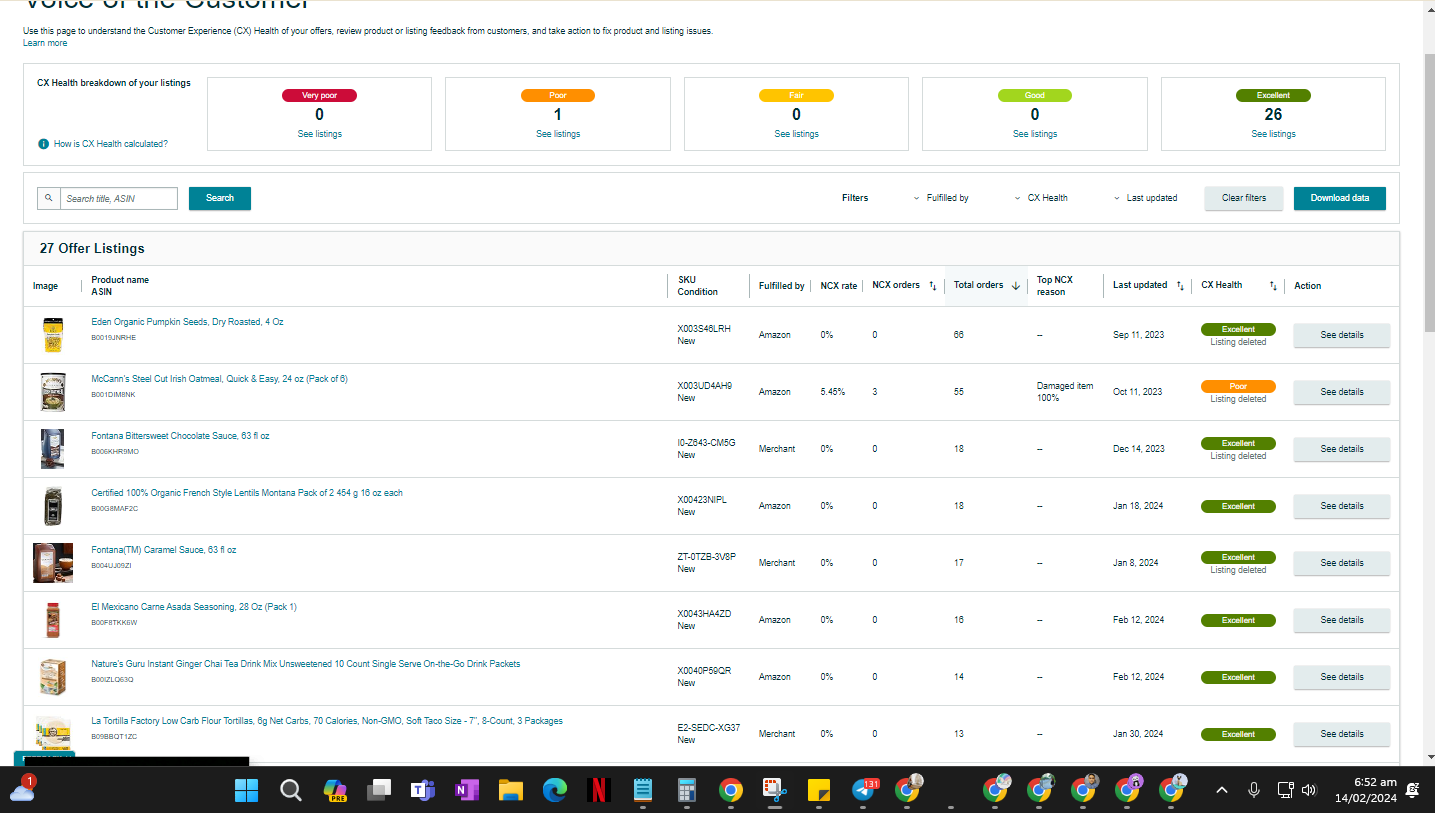Screen dimensions: 1435x813
Task: See details for El Mexicano Carne Asada
Action: click(1342, 620)
